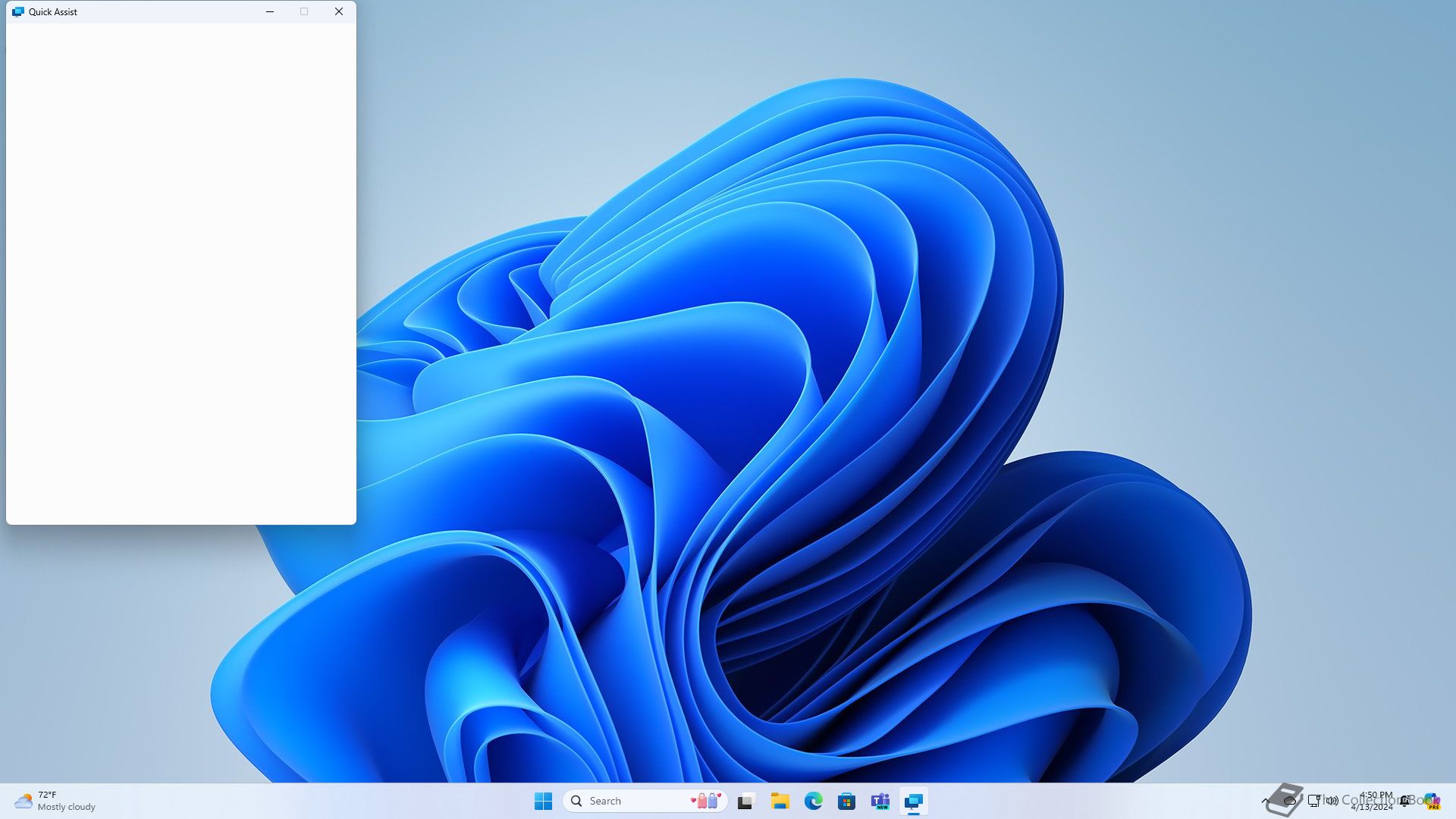
Task: Show hidden system tray icons
Action: click(1265, 801)
